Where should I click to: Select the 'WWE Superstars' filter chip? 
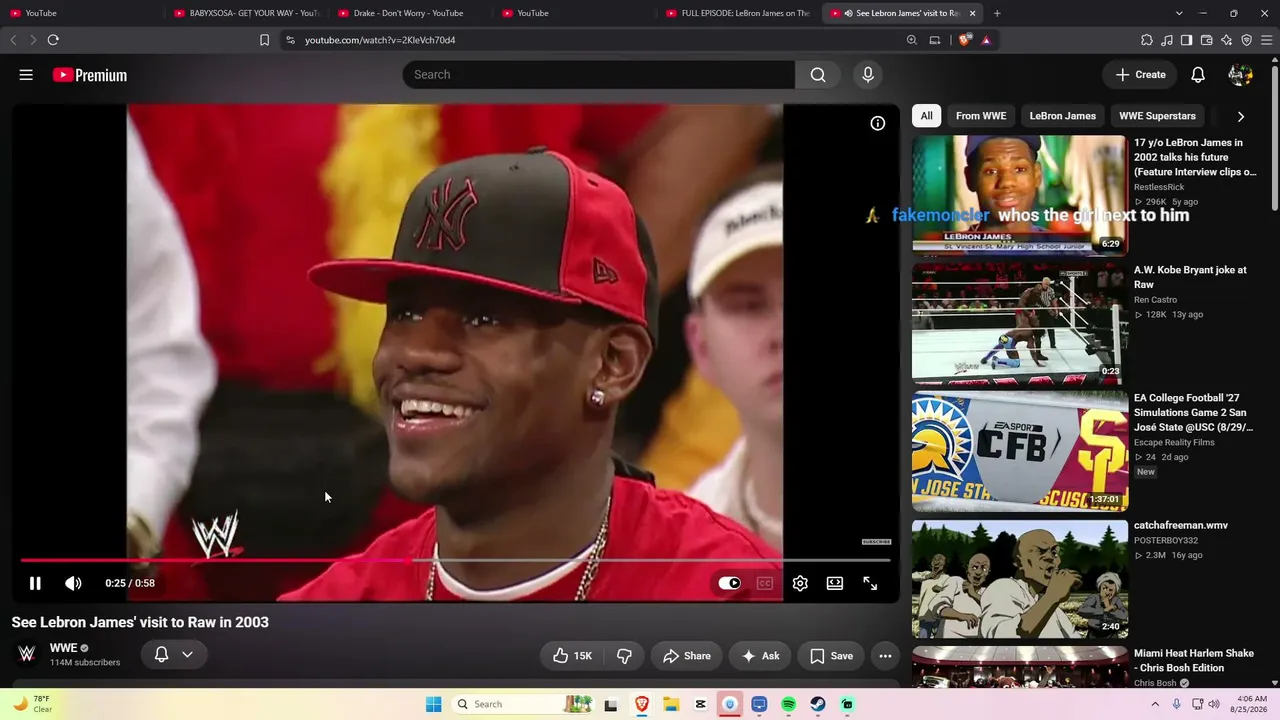click(1157, 116)
